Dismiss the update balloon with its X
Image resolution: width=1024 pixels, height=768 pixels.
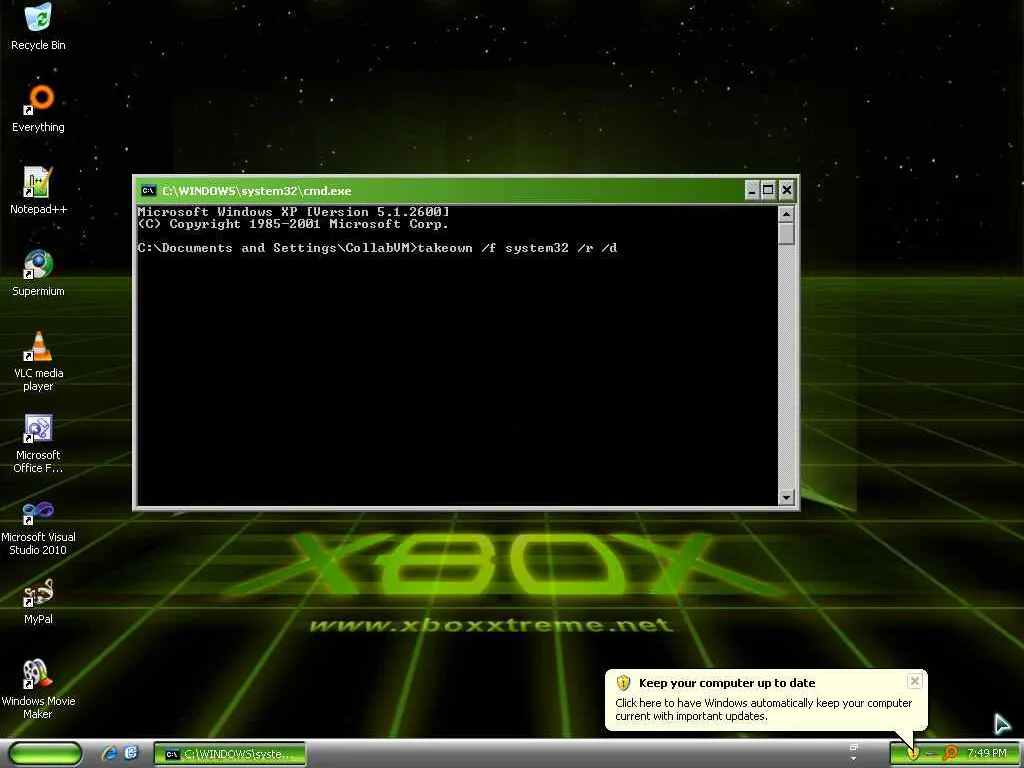[914, 681]
